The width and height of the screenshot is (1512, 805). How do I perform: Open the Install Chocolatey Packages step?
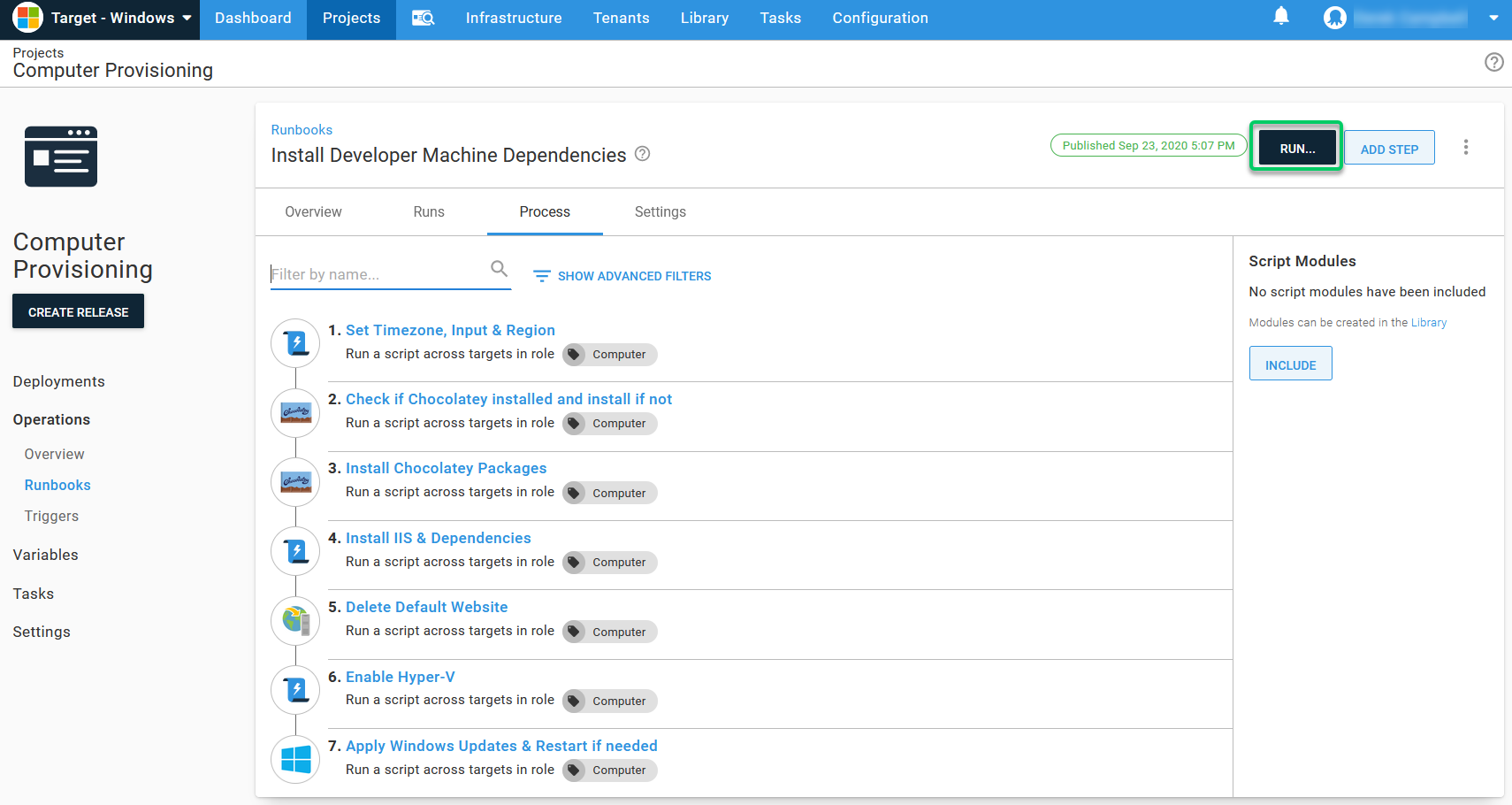(446, 469)
